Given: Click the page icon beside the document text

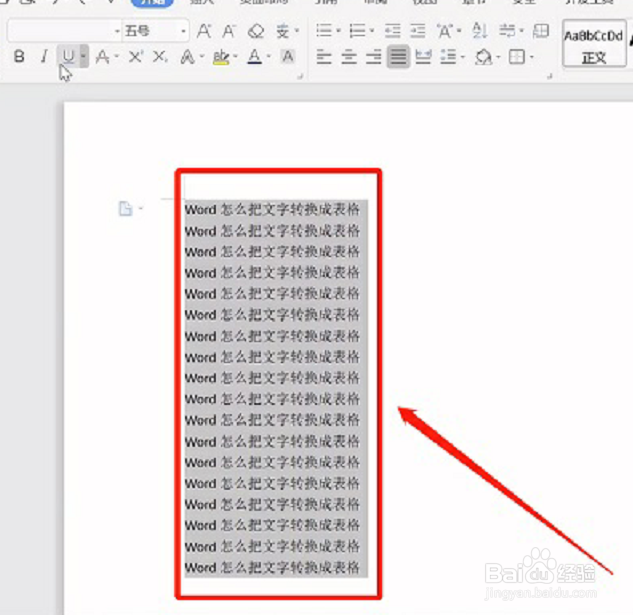Looking at the screenshot, I should coord(125,209).
